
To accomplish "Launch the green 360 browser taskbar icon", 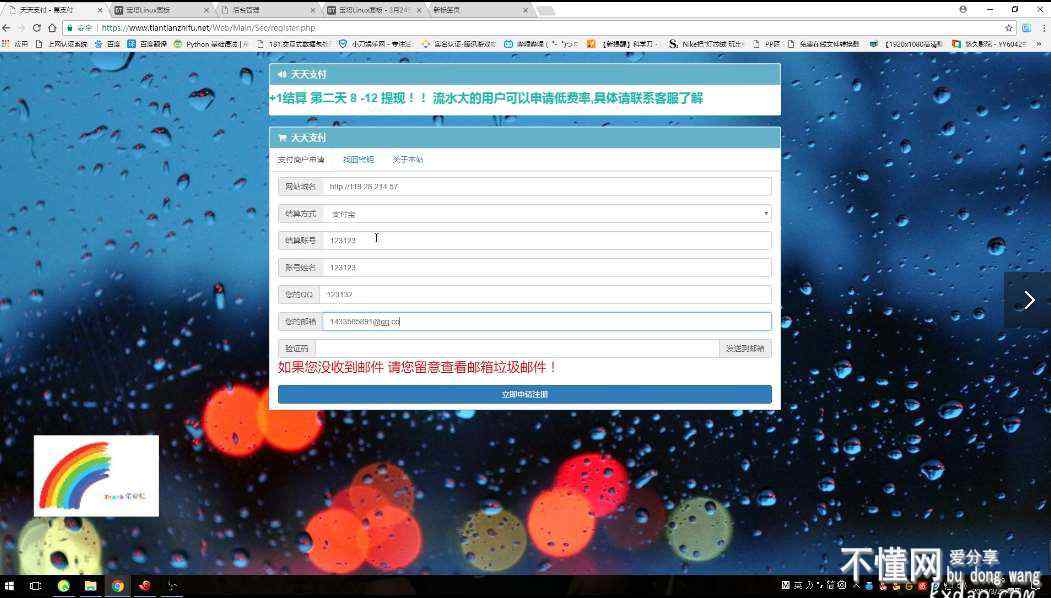I will (64, 586).
